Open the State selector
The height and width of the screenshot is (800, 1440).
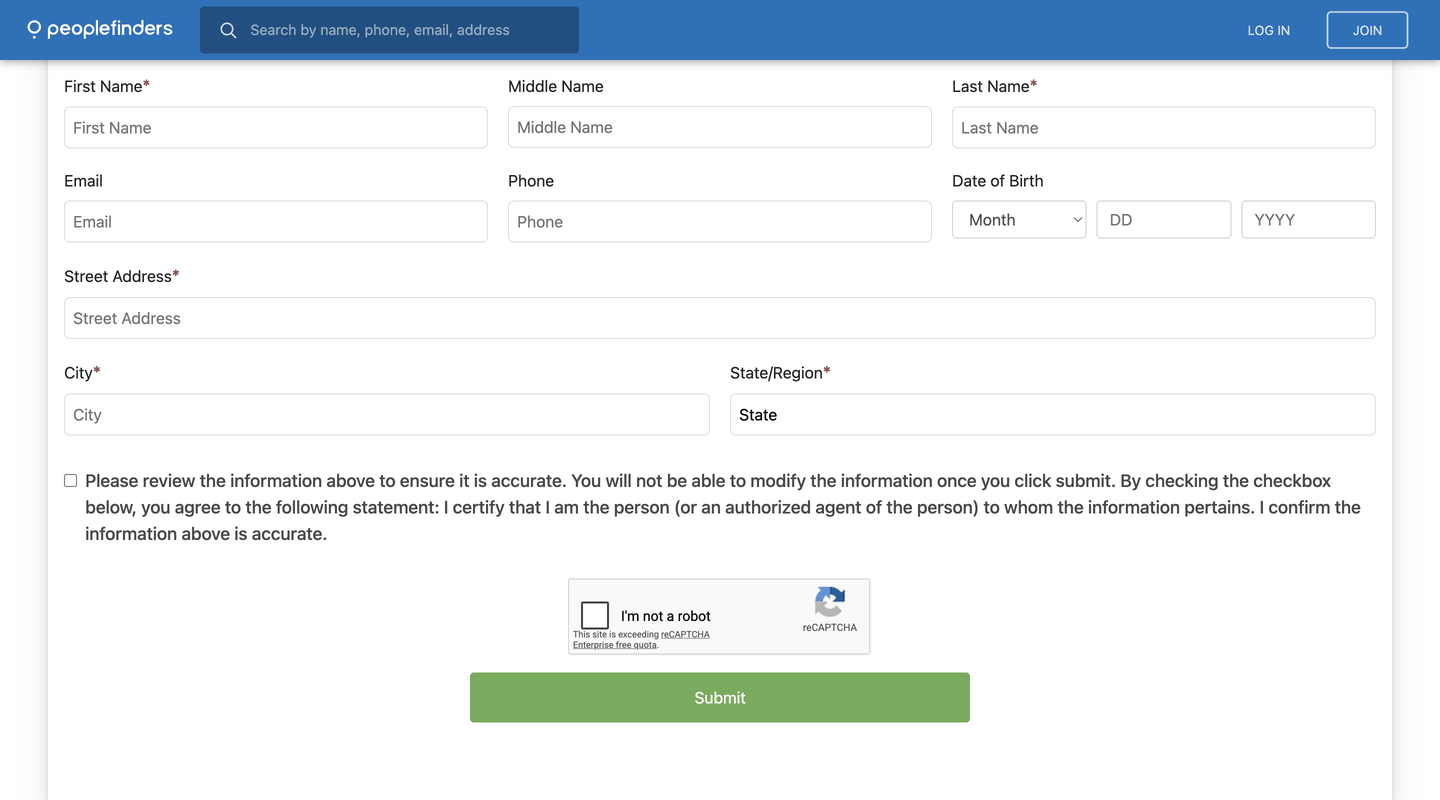1053,415
